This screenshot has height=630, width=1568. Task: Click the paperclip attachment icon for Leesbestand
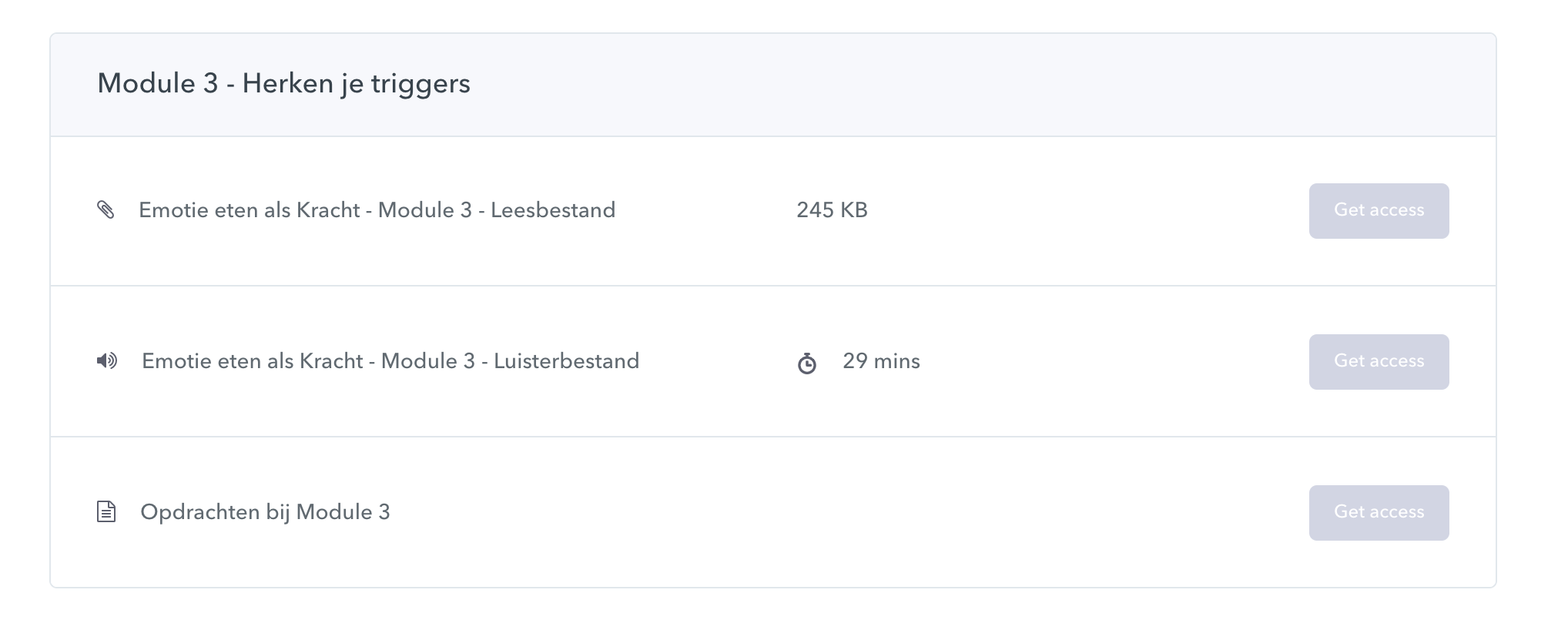106,209
